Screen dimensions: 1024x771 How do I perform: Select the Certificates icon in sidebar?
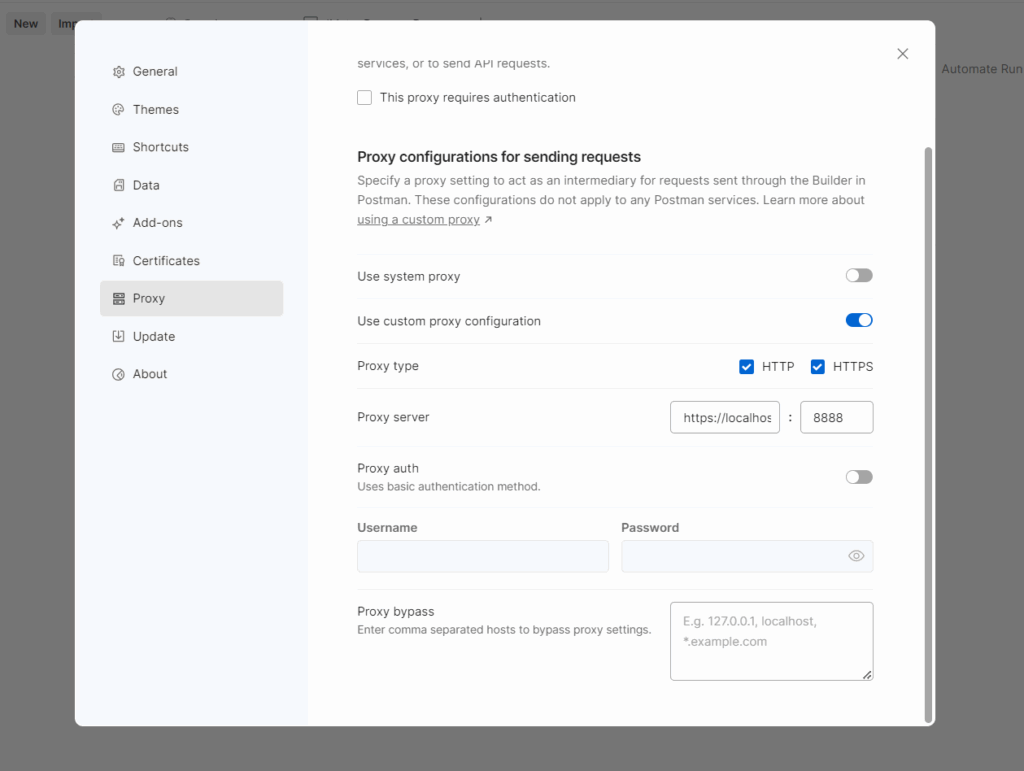[117, 260]
